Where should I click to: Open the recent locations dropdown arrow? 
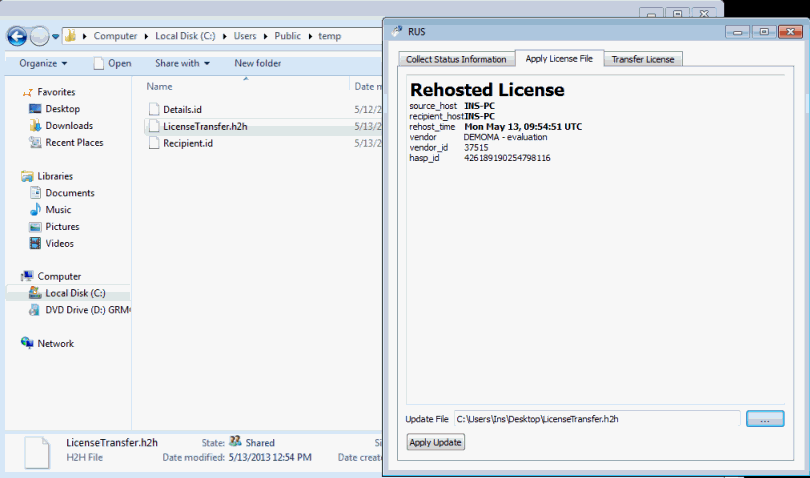tap(56, 36)
